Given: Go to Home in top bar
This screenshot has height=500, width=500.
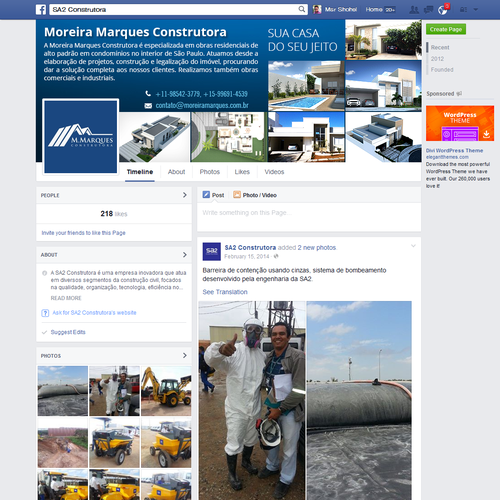Looking at the screenshot, I should [x=374, y=9].
